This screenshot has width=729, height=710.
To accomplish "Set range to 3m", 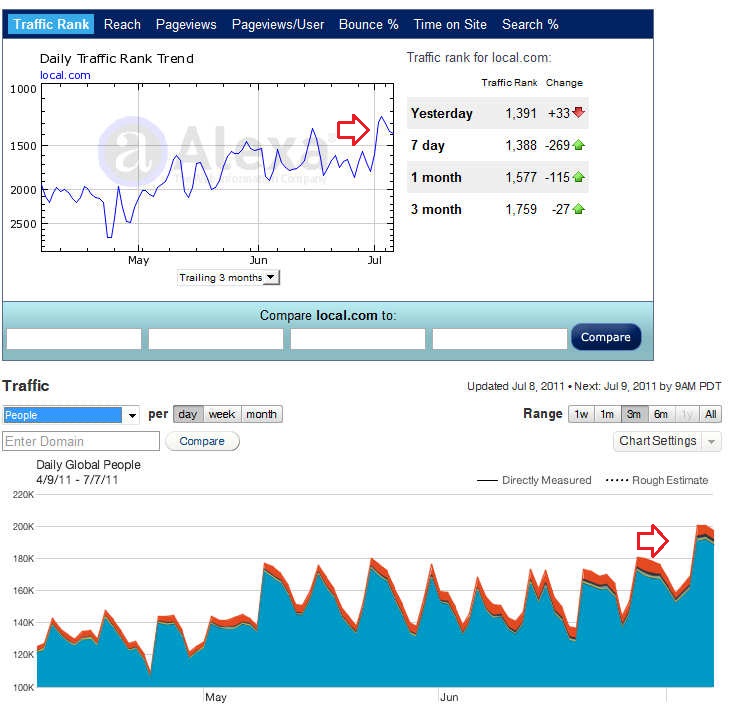I will coord(634,414).
